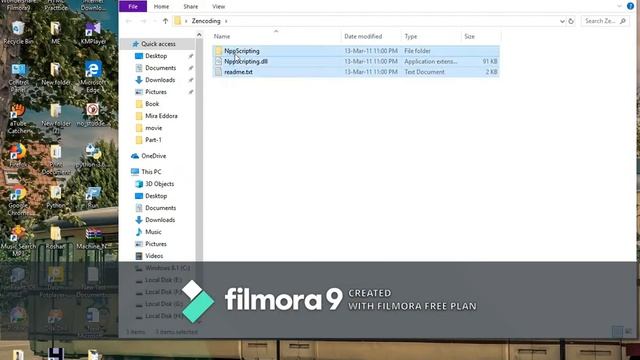Open the File ribbon tab

pos(133,6)
